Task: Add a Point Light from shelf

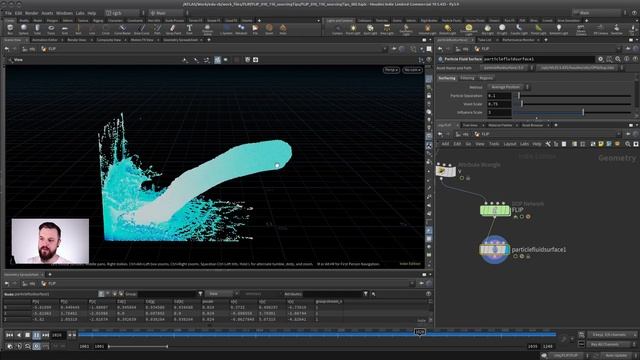Action: click(353, 29)
